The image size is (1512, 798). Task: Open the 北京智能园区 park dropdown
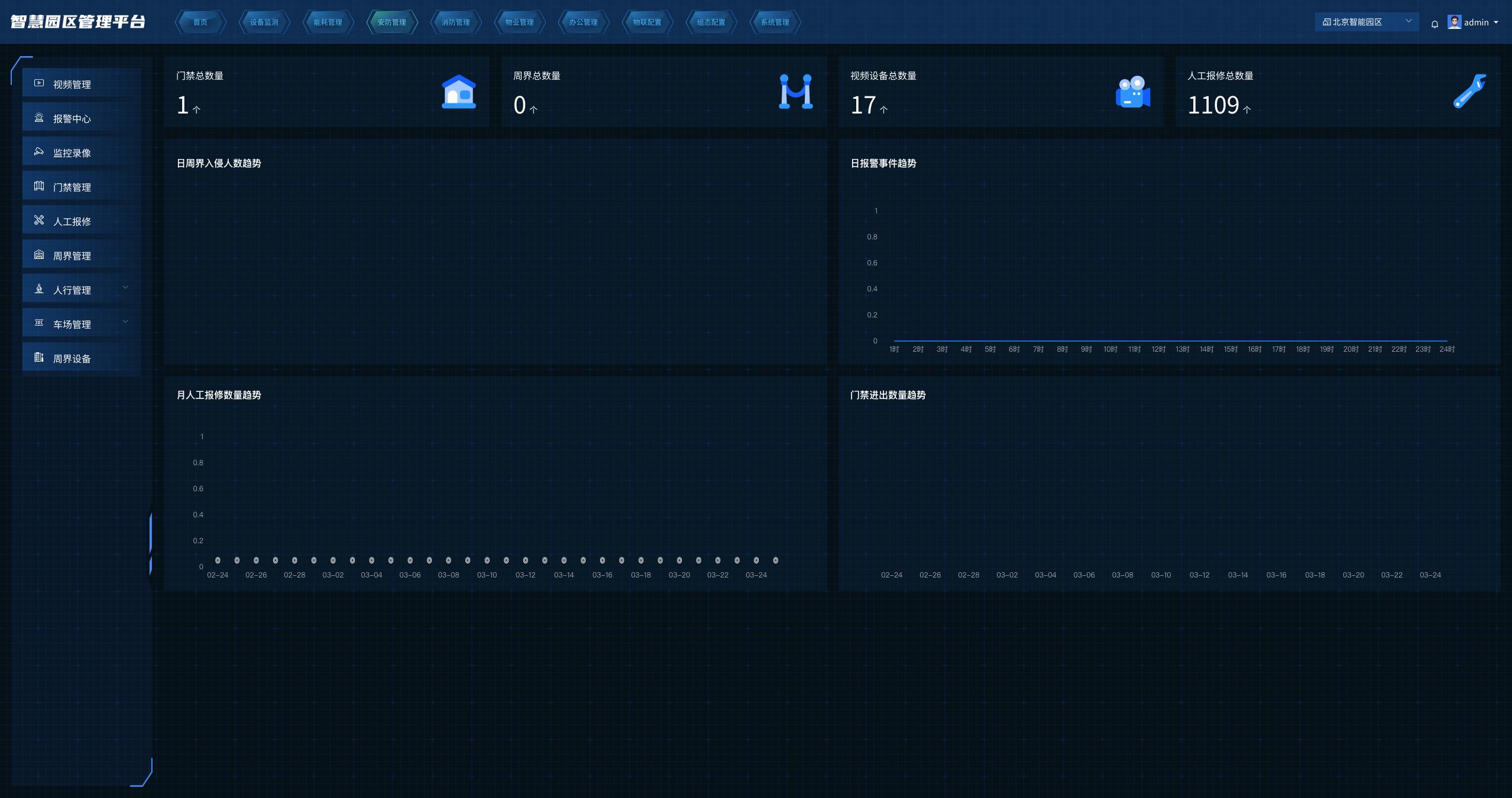(x=1366, y=22)
